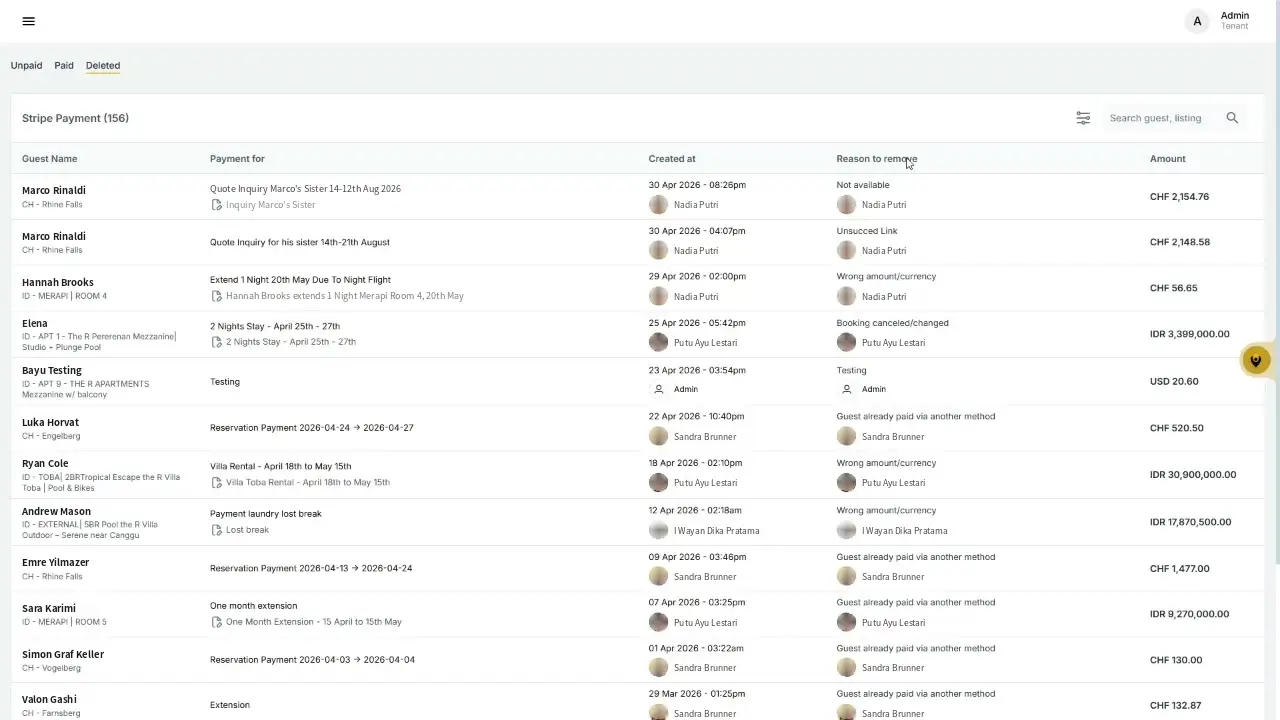The width and height of the screenshot is (1280, 720).
Task: Click Unsucced Link removal reason
Action: click(x=867, y=231)
